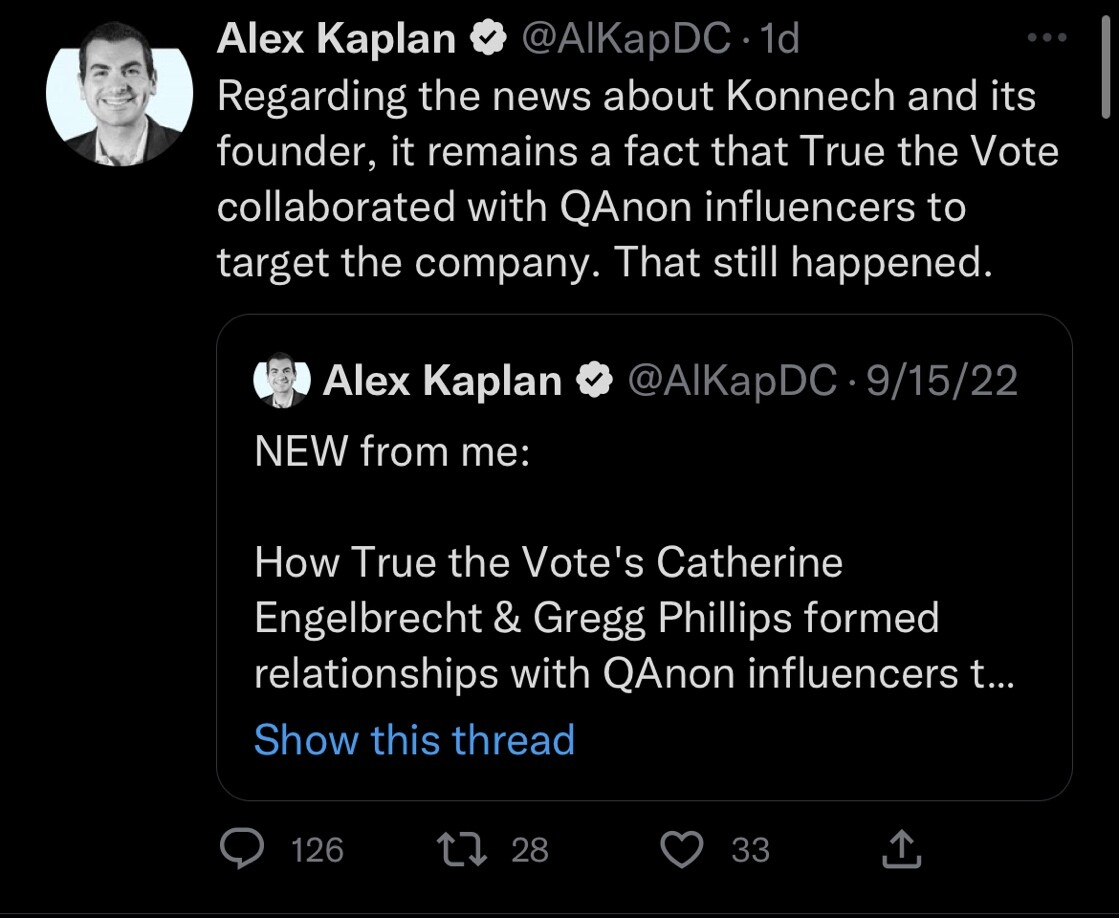The width and height of the screenshot is (1119, 918).
Task: Open Alex Kaplan's large profile photo
Action: point(119,93)
